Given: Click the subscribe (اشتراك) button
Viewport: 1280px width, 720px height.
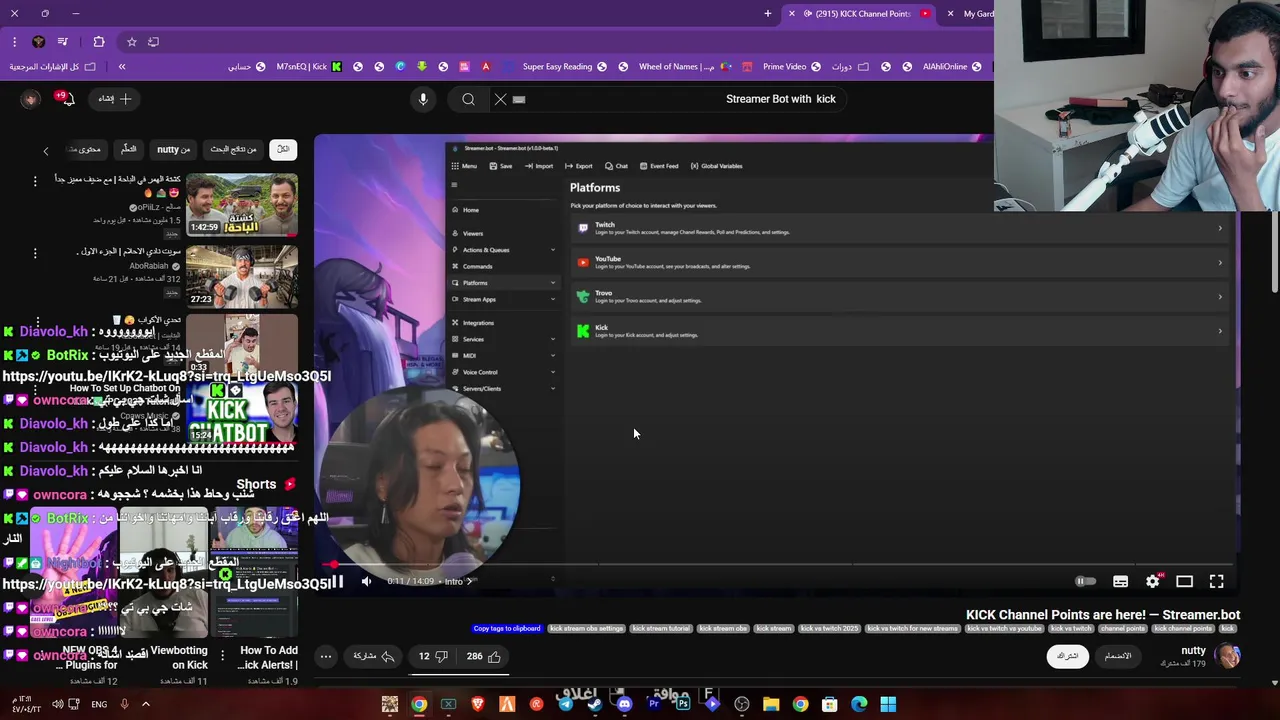Looking at the screenshot, I should [1067, 656].
